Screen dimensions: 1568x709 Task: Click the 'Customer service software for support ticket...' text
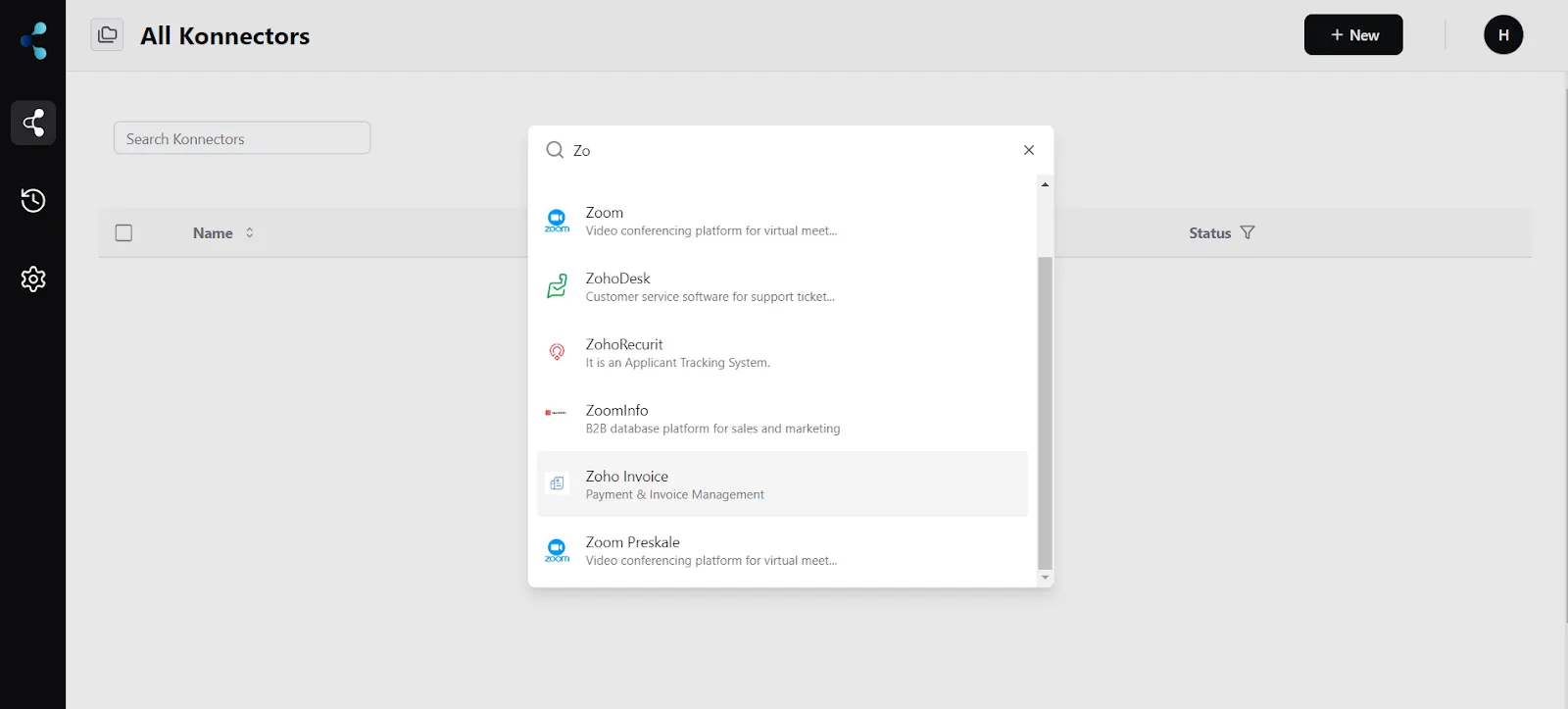tap(710, 297)
